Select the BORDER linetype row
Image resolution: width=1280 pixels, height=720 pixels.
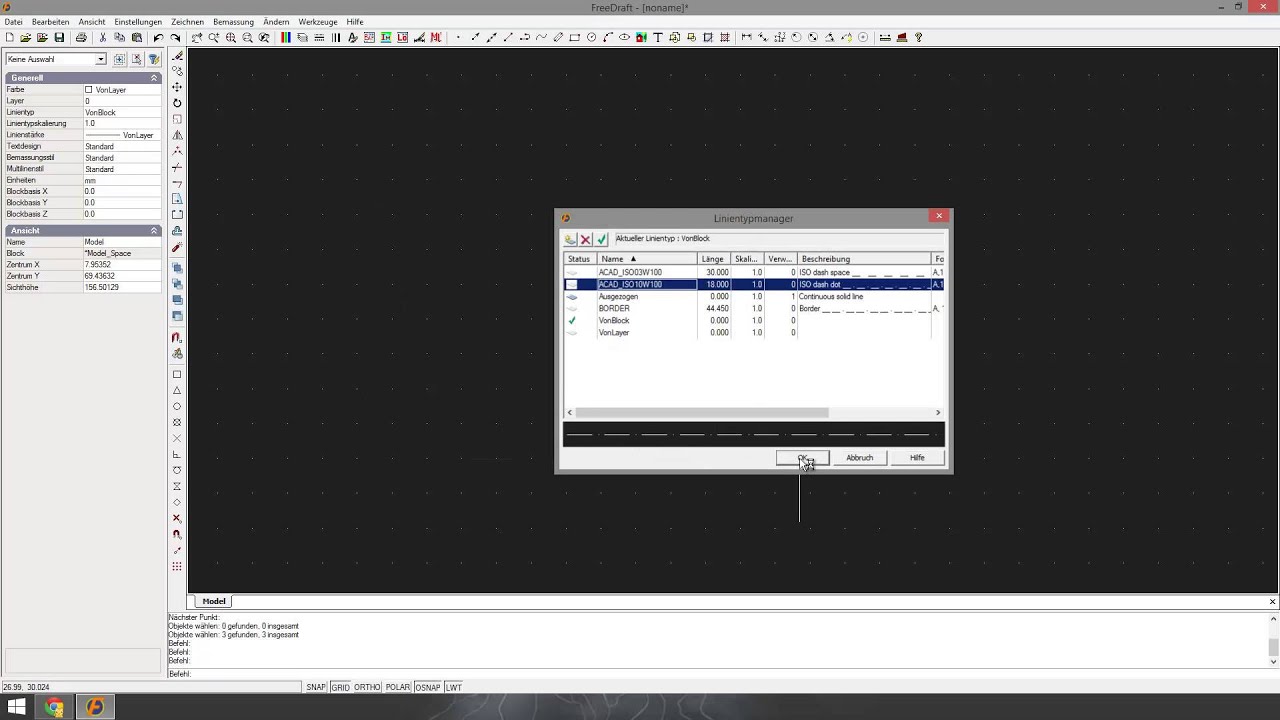click(x=755, y=308)
